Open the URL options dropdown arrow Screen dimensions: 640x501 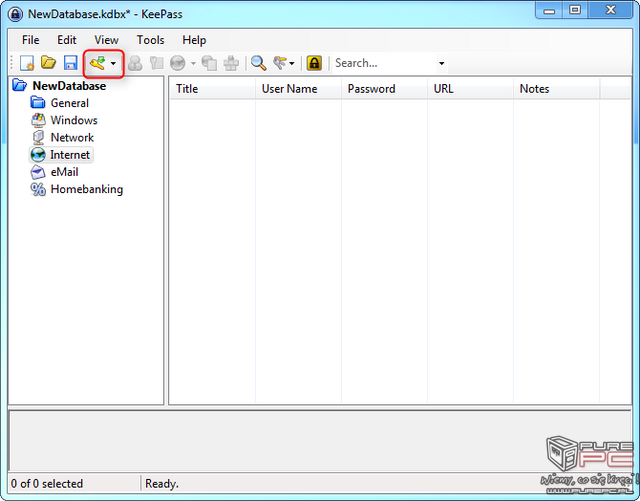[x=193, y=63]
